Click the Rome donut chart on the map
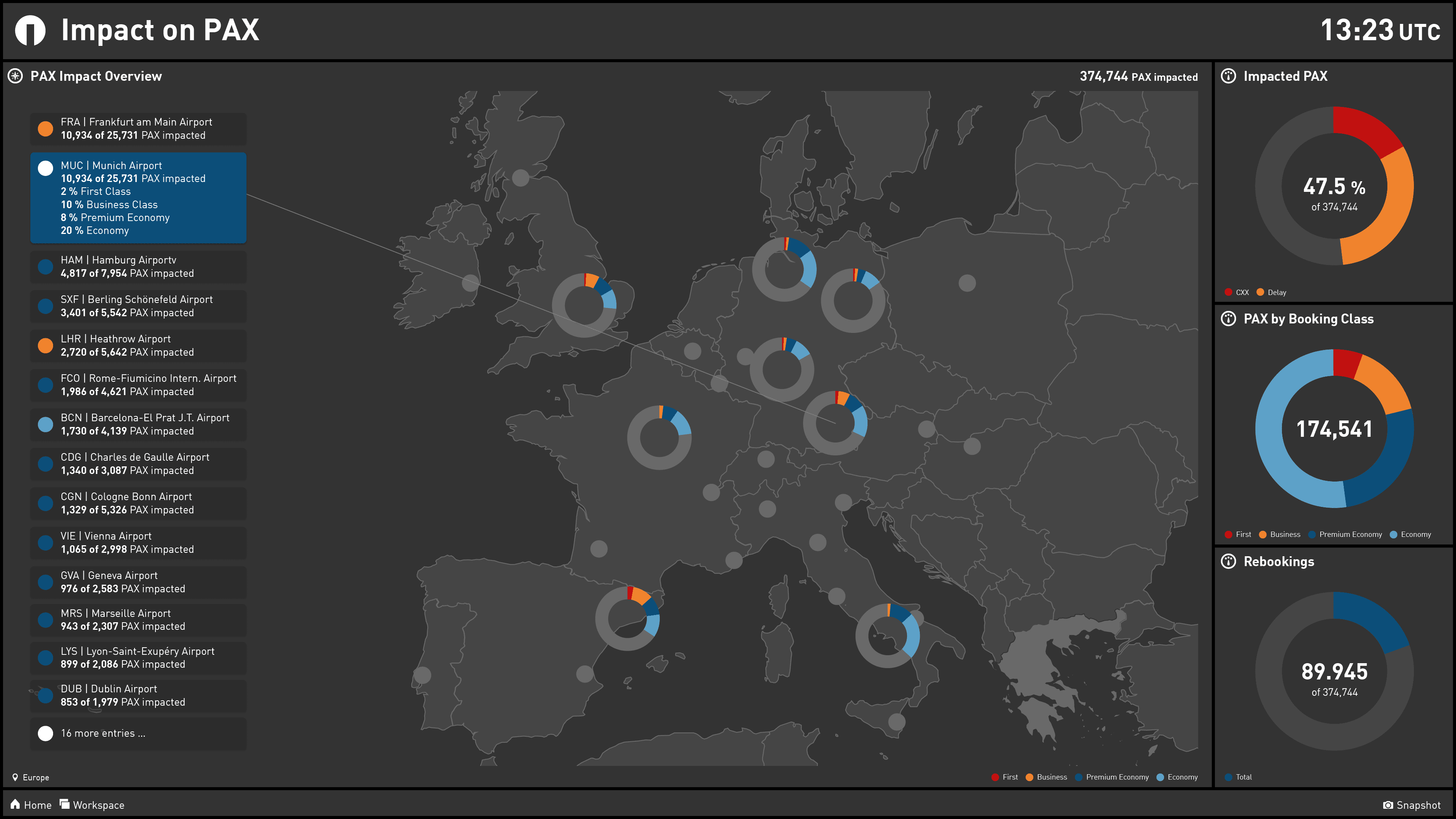The image size is (1456, 819). [x=887, y=636]
